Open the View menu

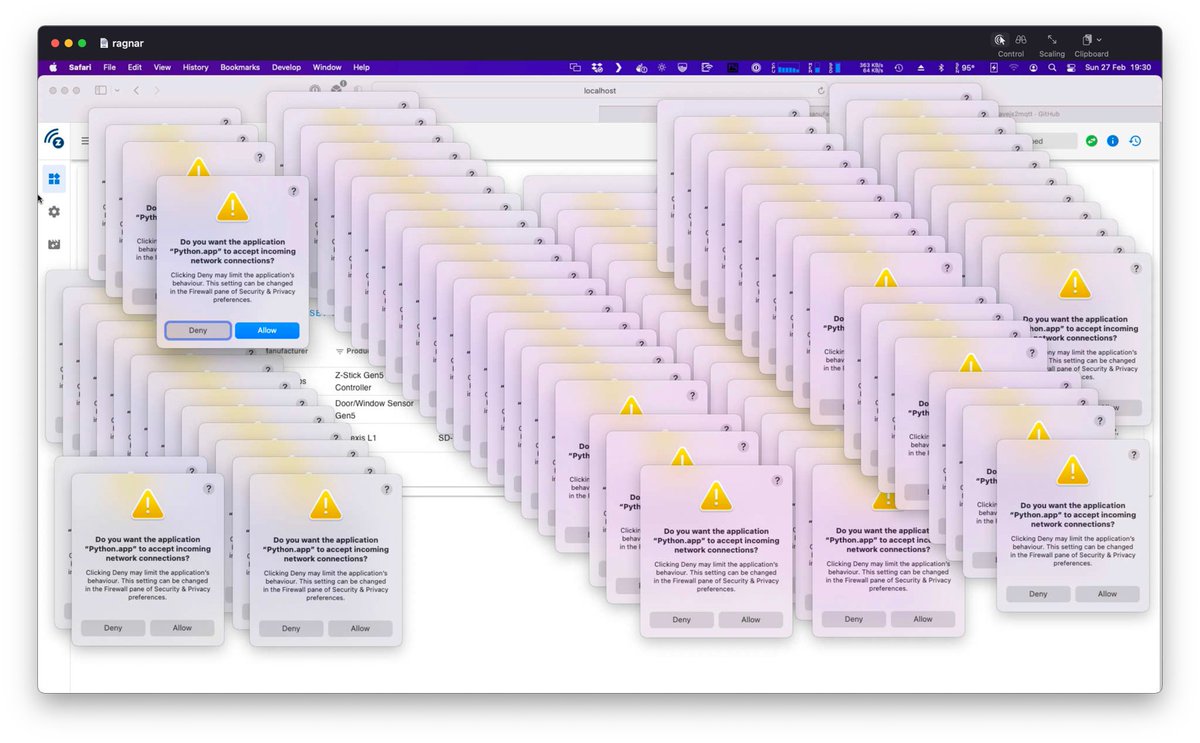(x=162, y=67)
